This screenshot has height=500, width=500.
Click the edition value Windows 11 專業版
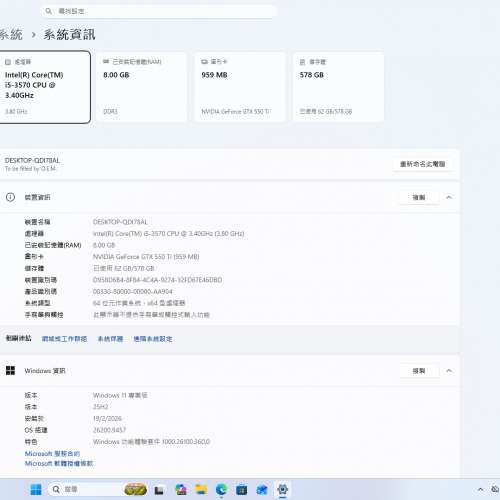[x=120, y=395]
